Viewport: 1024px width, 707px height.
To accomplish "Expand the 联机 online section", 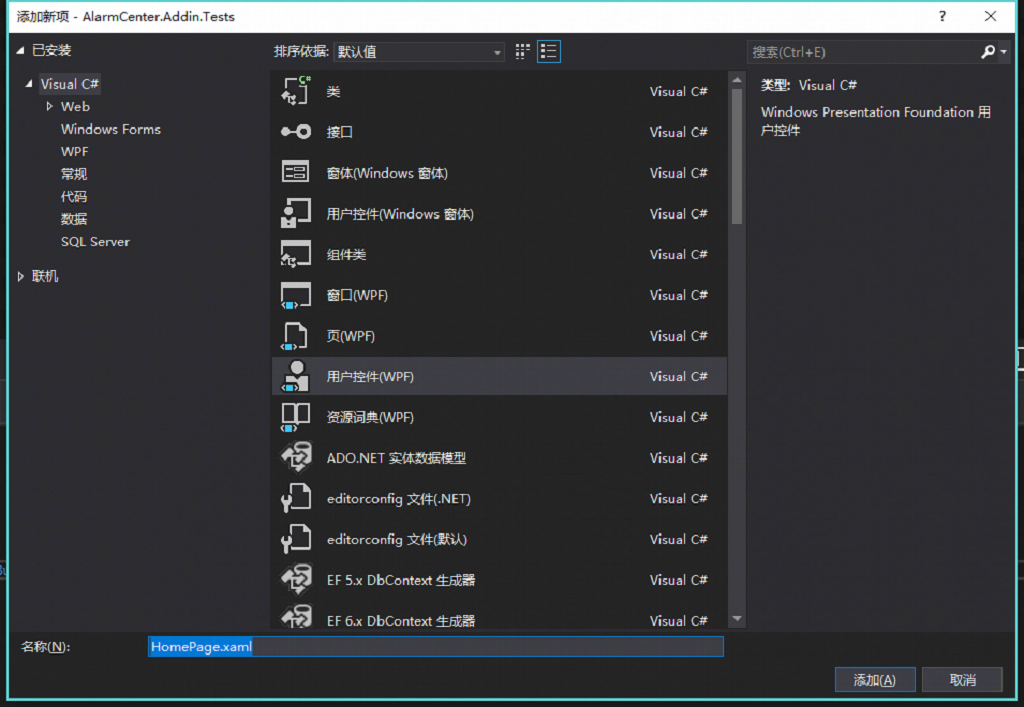I will (21, 276).
